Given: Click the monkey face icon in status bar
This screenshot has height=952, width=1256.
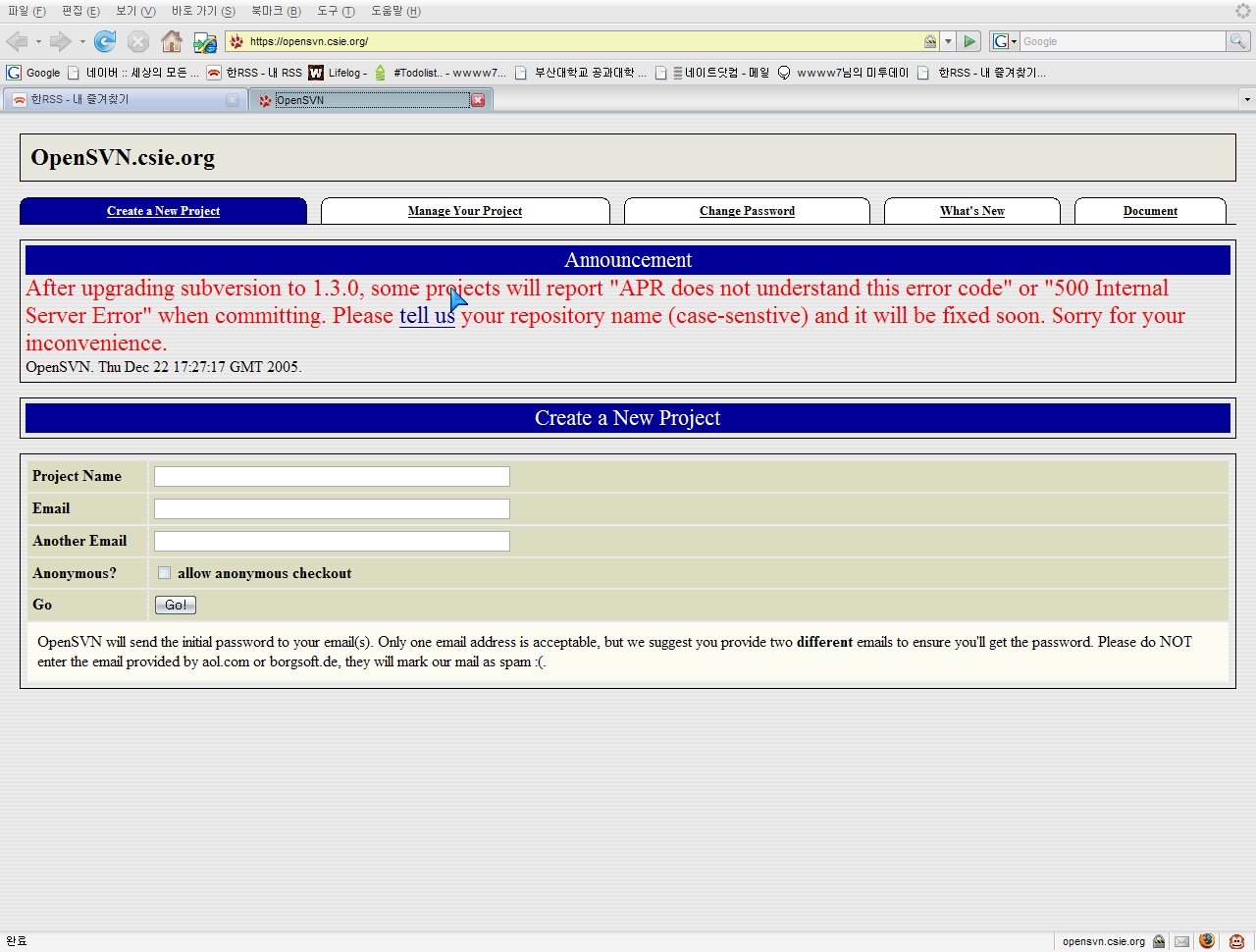Looking at the screenshot, I should tap(1236, 941).
